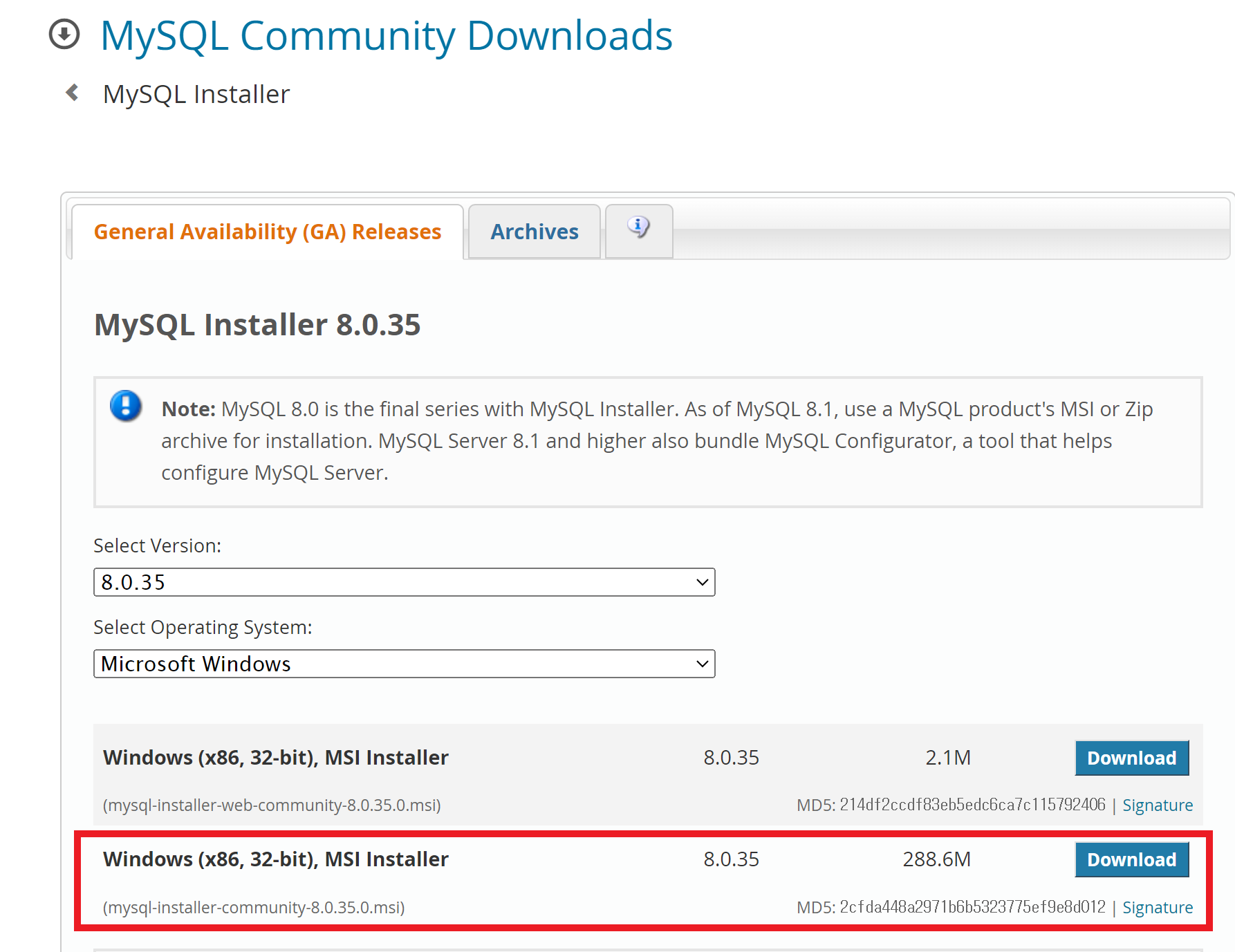Click the back arrow next to MySQL Installer
Viewport: 1235px width, 952px height.
tap(72, 93)
